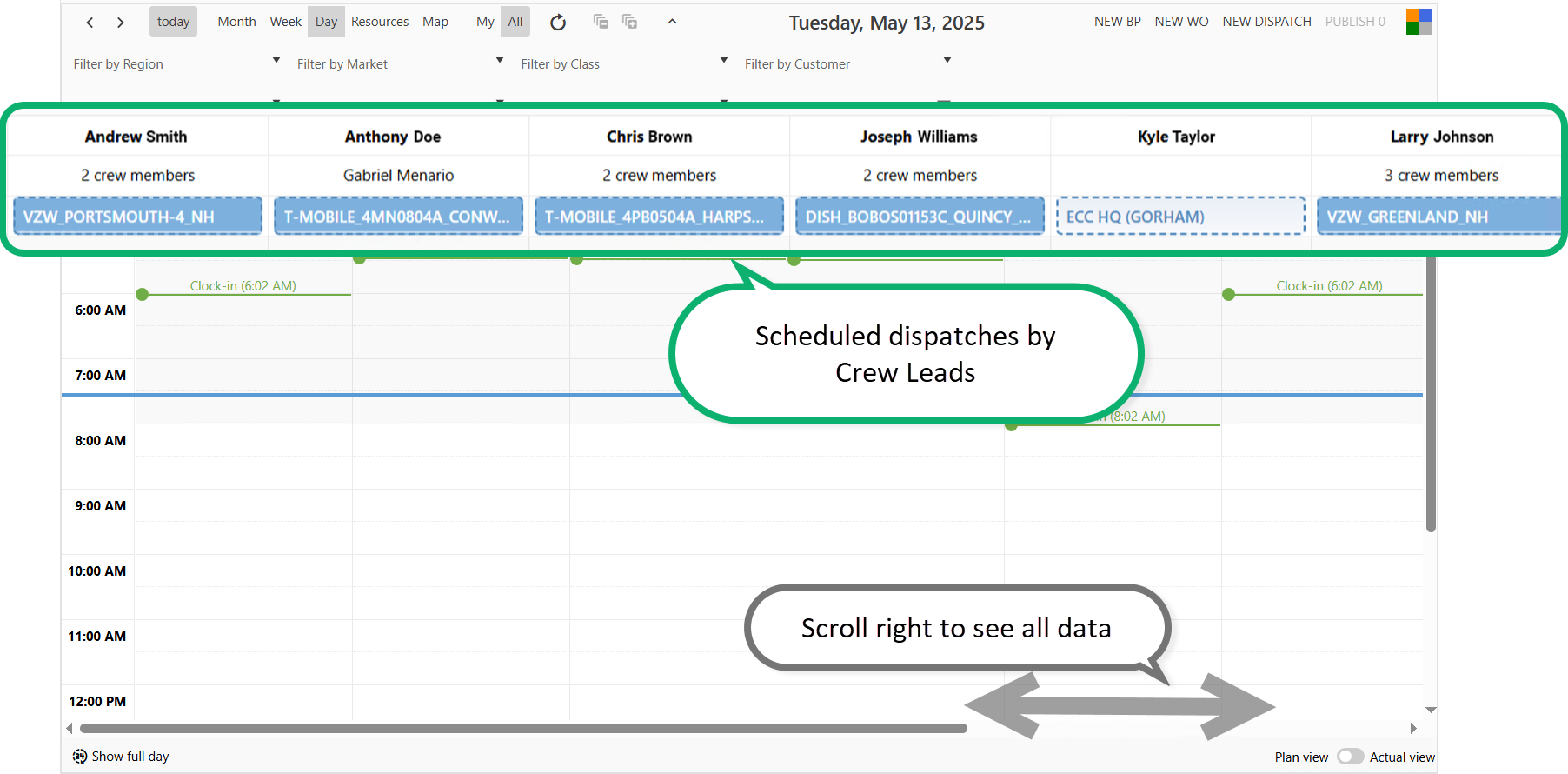
Task: Open Resources view
Action: [x=380, y=22]
